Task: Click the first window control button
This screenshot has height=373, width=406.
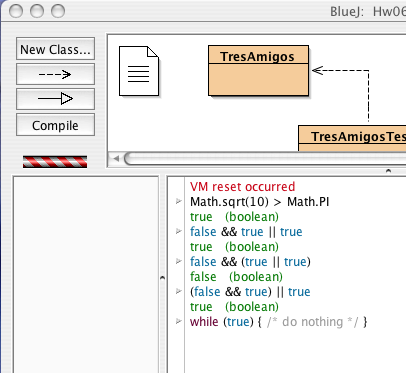Action: [x=16, y=11]
